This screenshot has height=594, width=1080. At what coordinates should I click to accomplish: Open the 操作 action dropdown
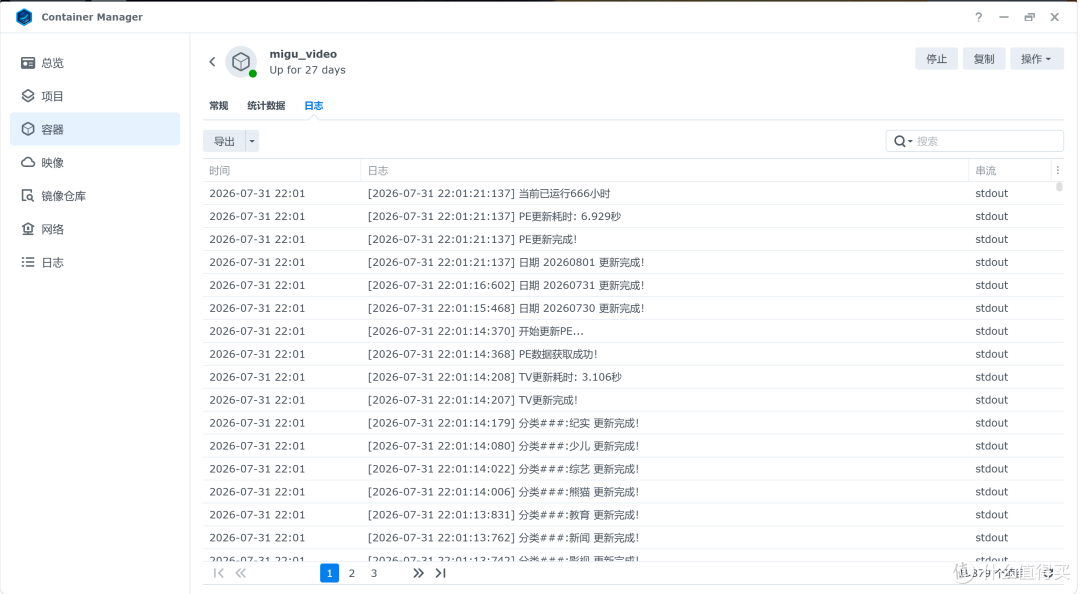pos(1037,59)
